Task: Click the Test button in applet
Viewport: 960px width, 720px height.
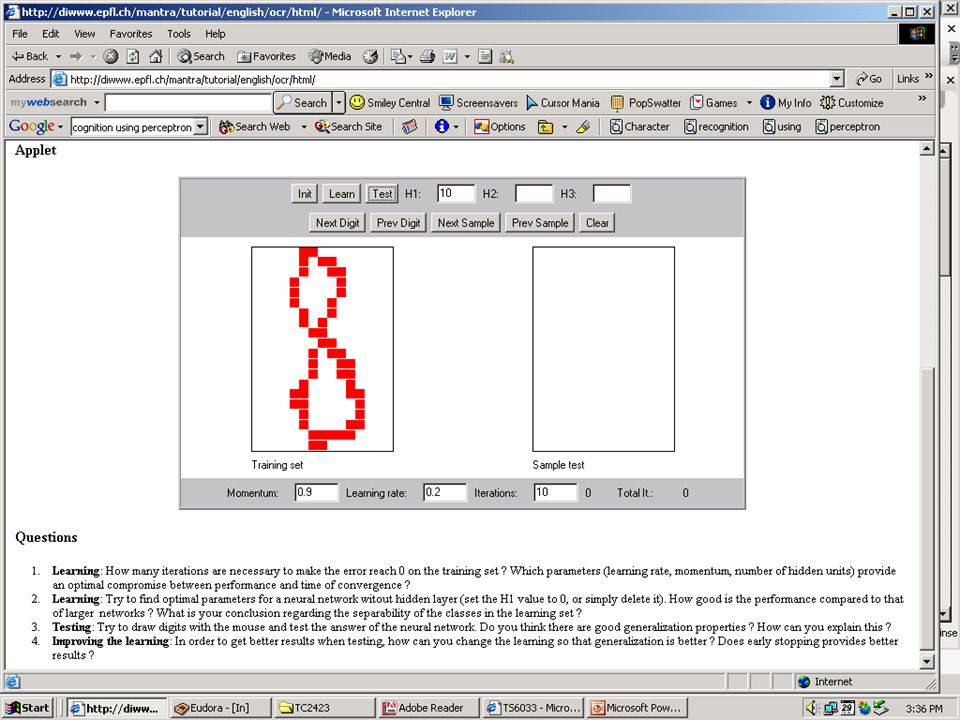Action: [x=382, y=194]
